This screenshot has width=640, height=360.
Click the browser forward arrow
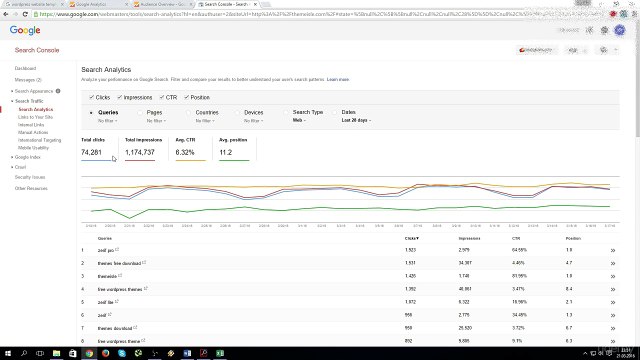16,14
